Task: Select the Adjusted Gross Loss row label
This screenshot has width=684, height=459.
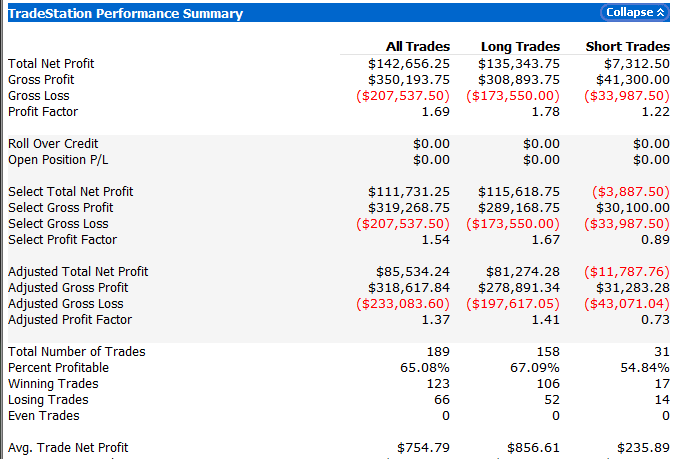Action: [66, 304]
